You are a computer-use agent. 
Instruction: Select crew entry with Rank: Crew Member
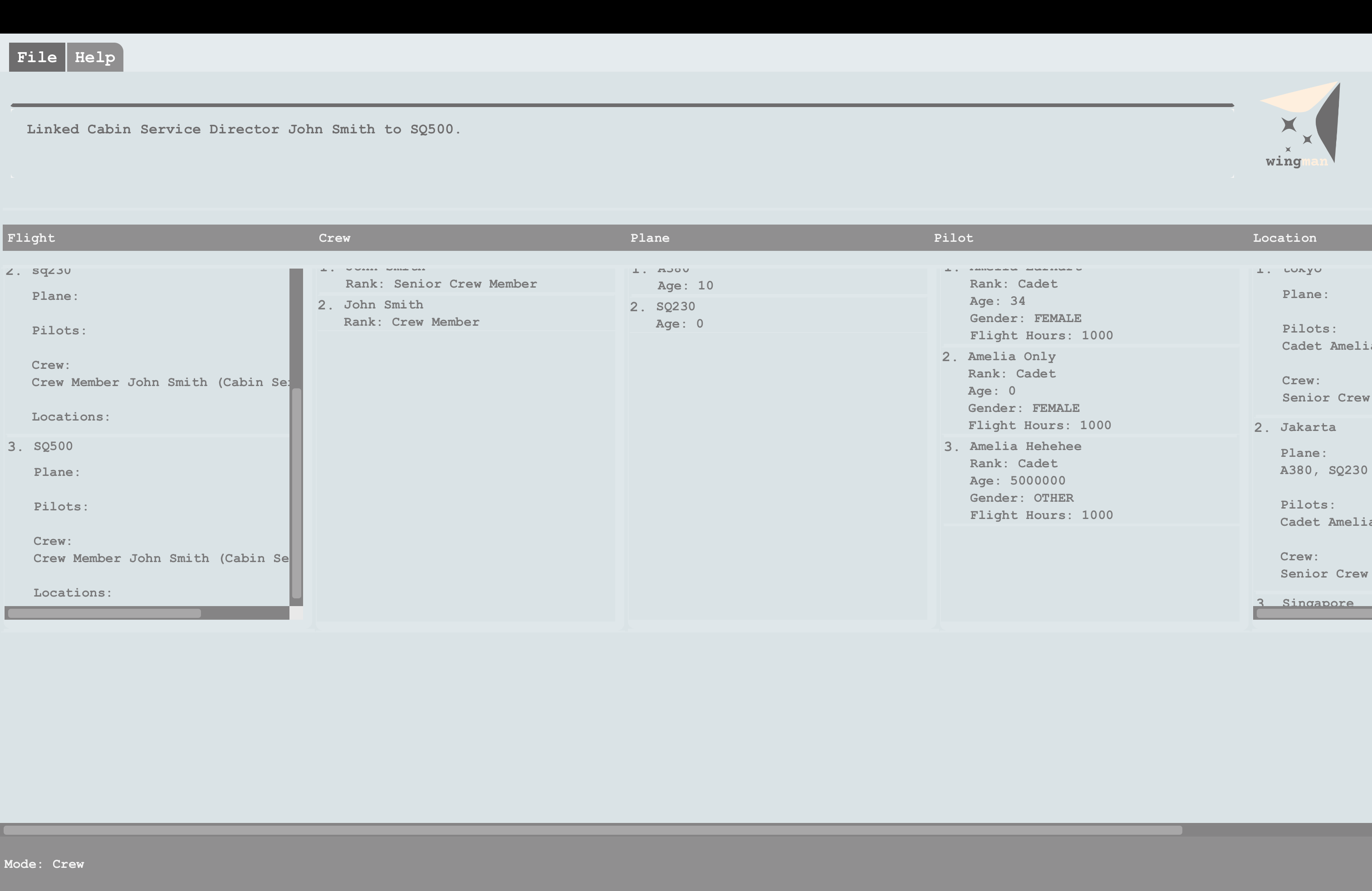[x=466, y=313]
